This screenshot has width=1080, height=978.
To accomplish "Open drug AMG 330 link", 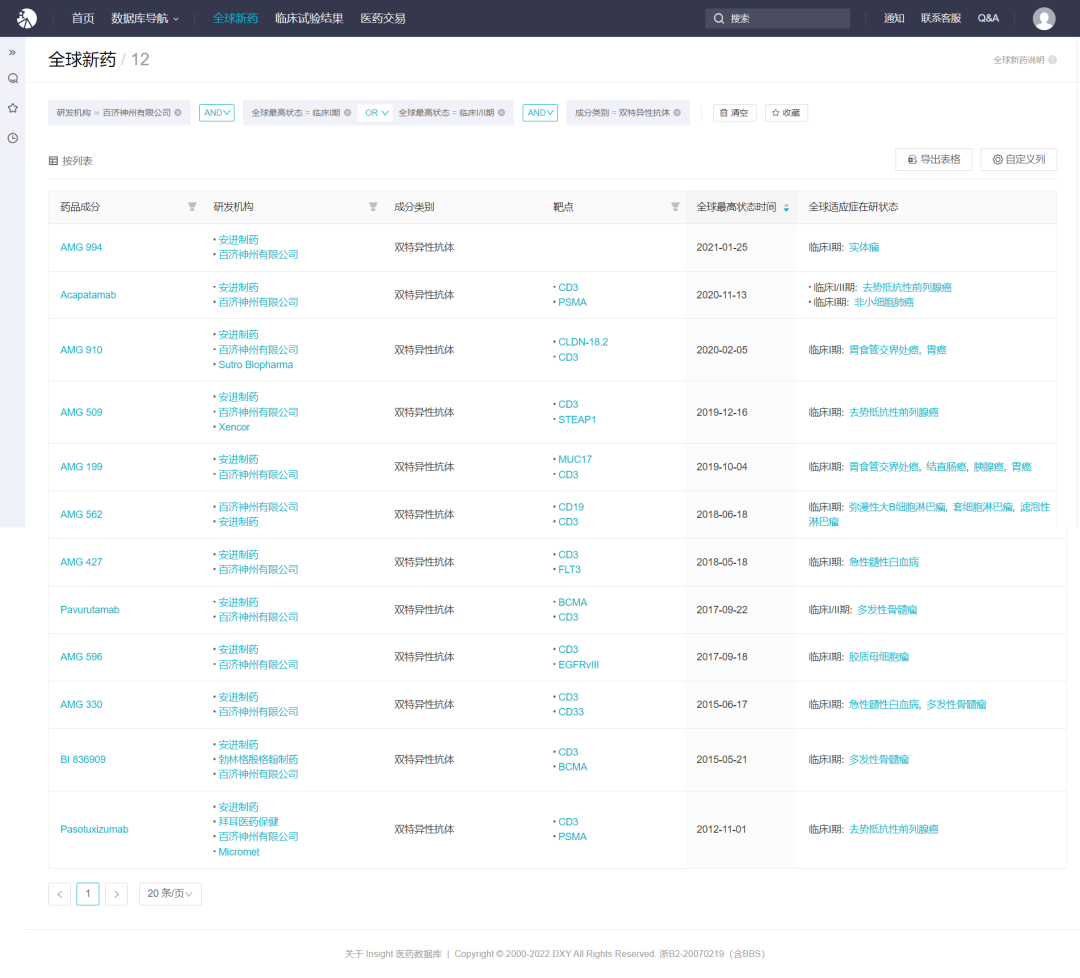I will tap(81, 705).
